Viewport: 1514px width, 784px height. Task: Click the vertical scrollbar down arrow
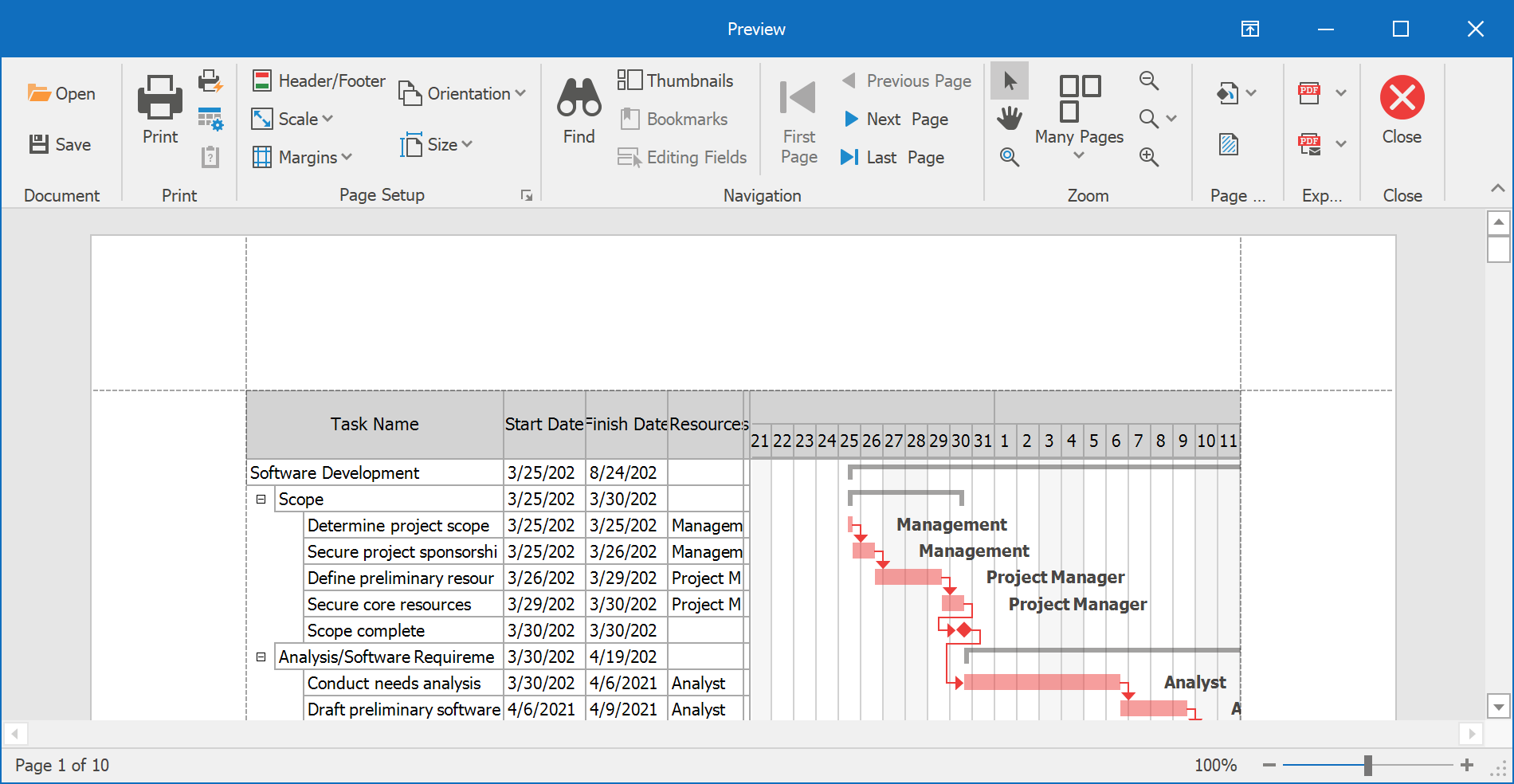point(1498,707)
